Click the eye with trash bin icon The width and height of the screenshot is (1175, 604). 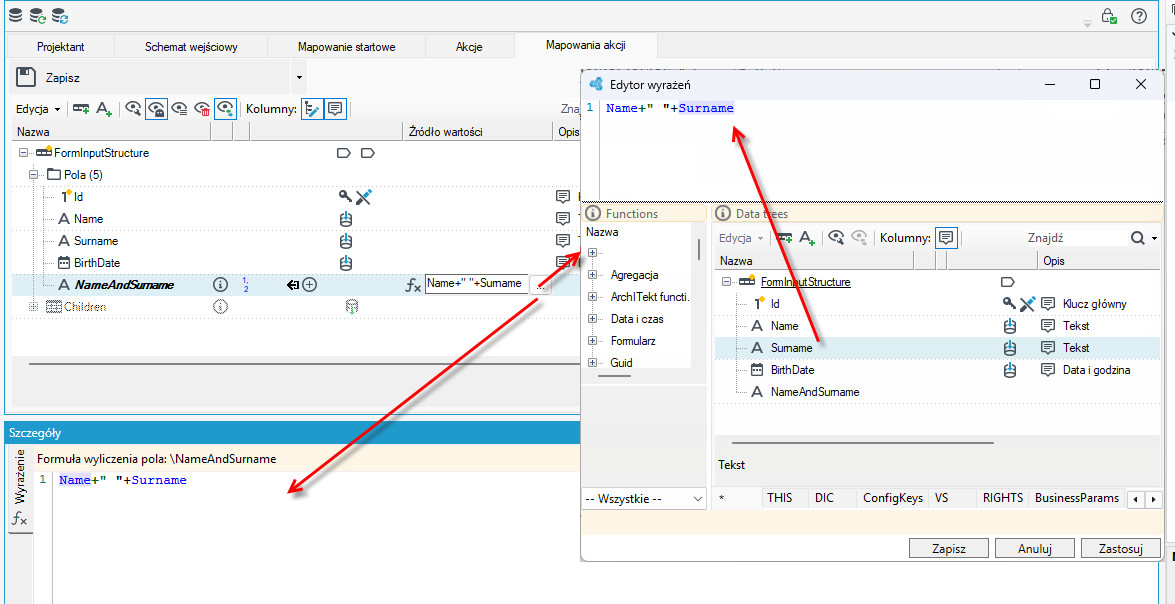point(202,109)
